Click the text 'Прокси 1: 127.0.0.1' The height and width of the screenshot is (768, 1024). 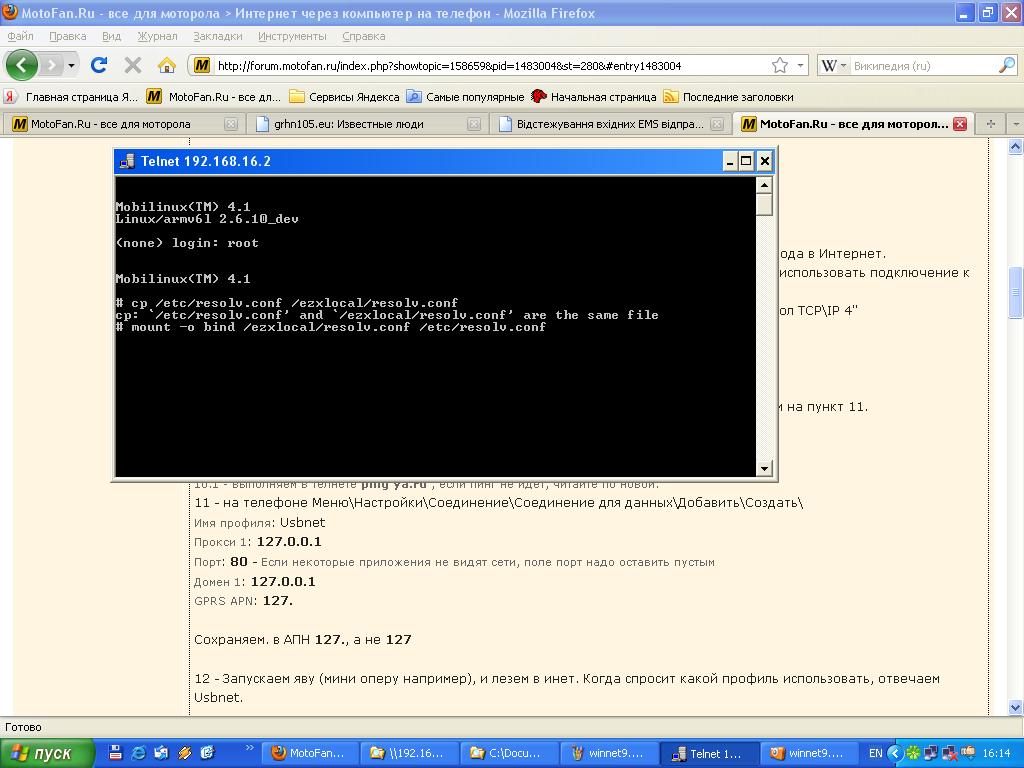point(257,542)
